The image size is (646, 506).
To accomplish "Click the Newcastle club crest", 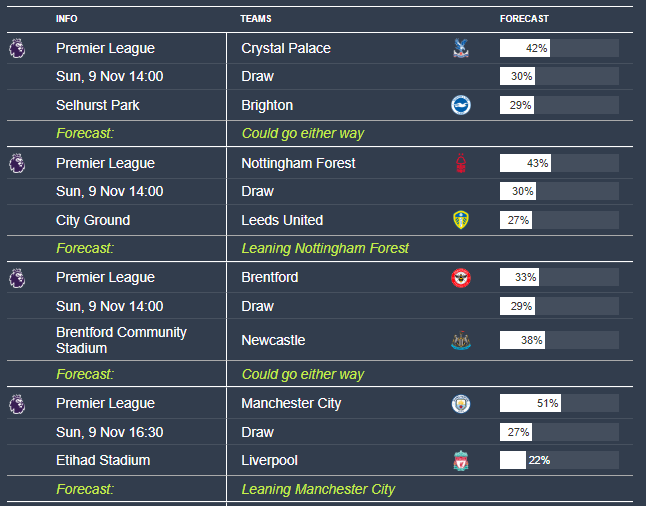I will (460, 340).
